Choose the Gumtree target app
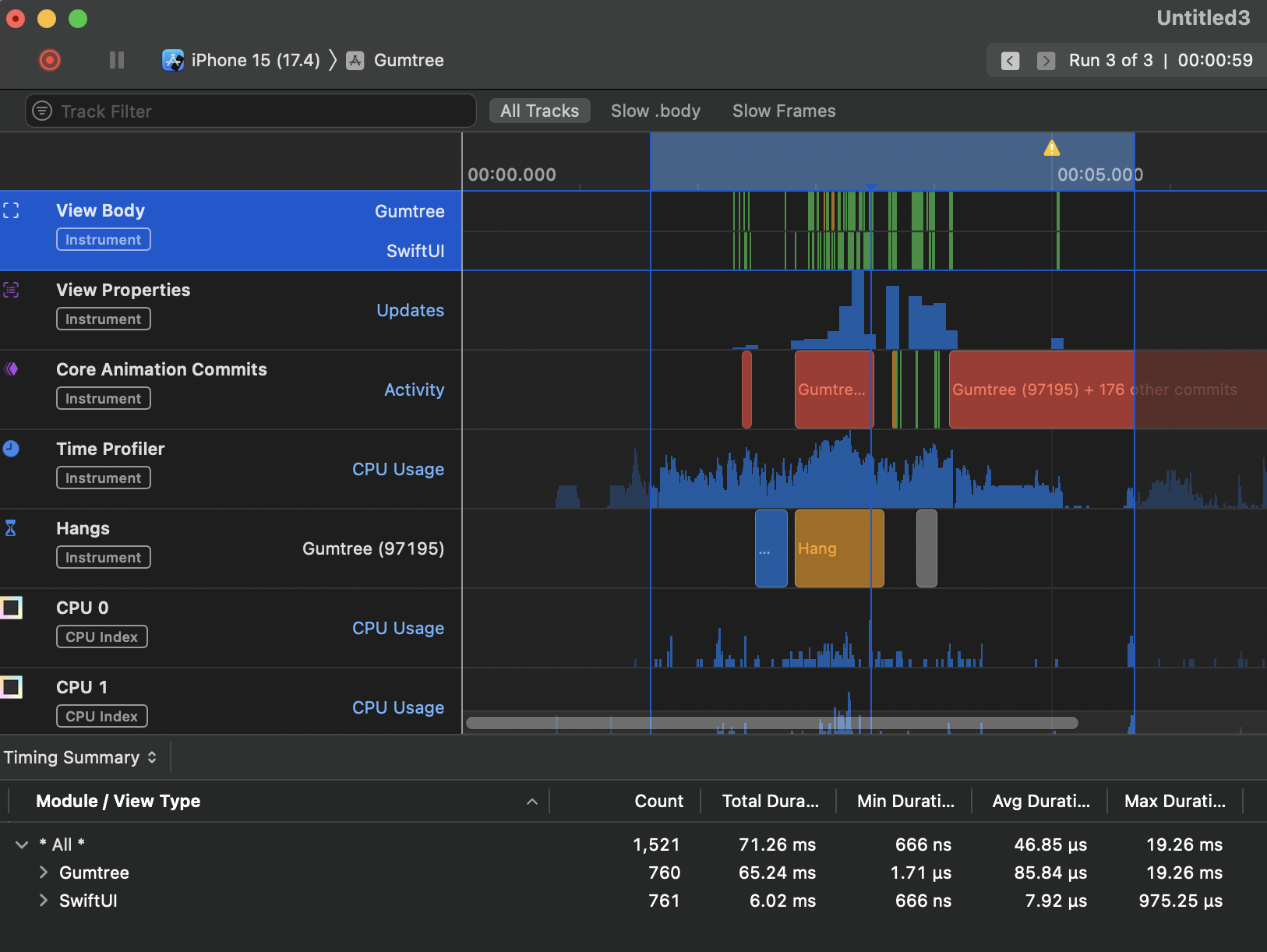Viewport: 1267px width, 952px height. coord(395,60)
